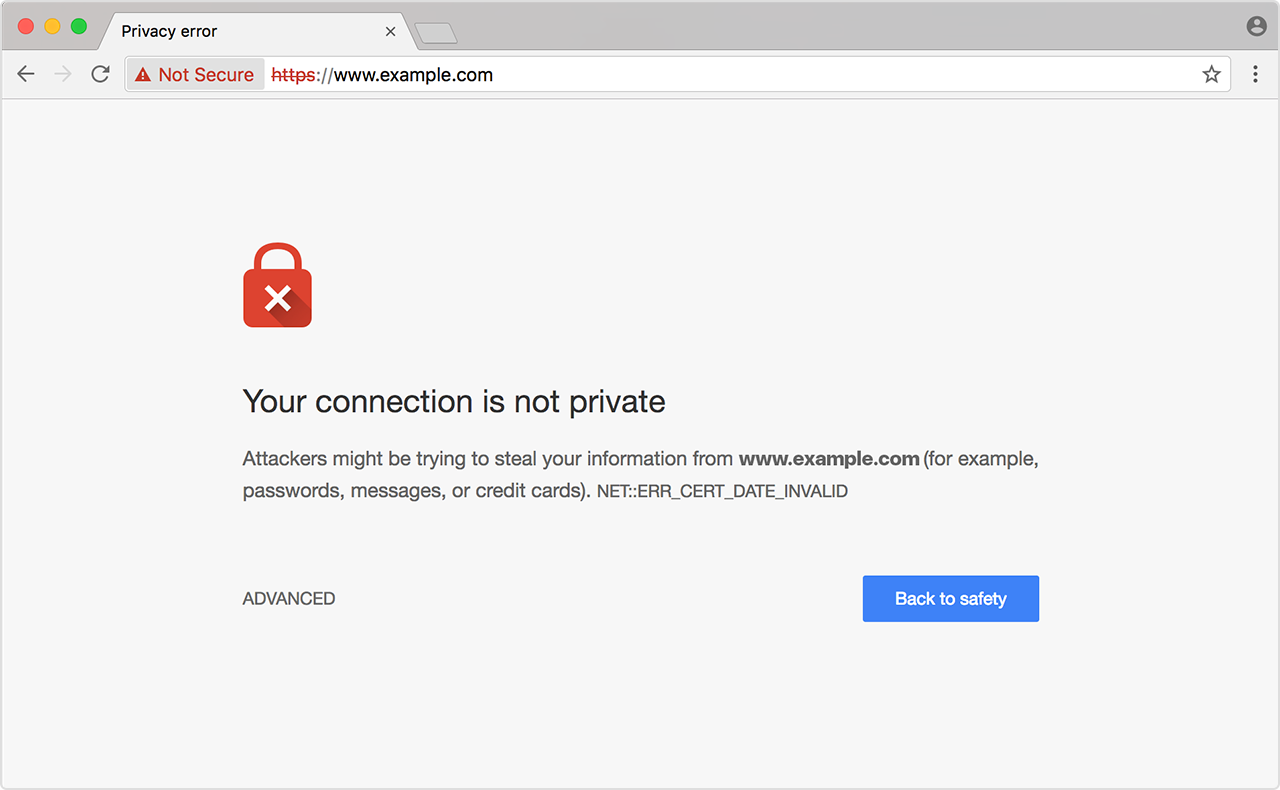Bookmark this page with the star icon

click(x=1211, y=74)
